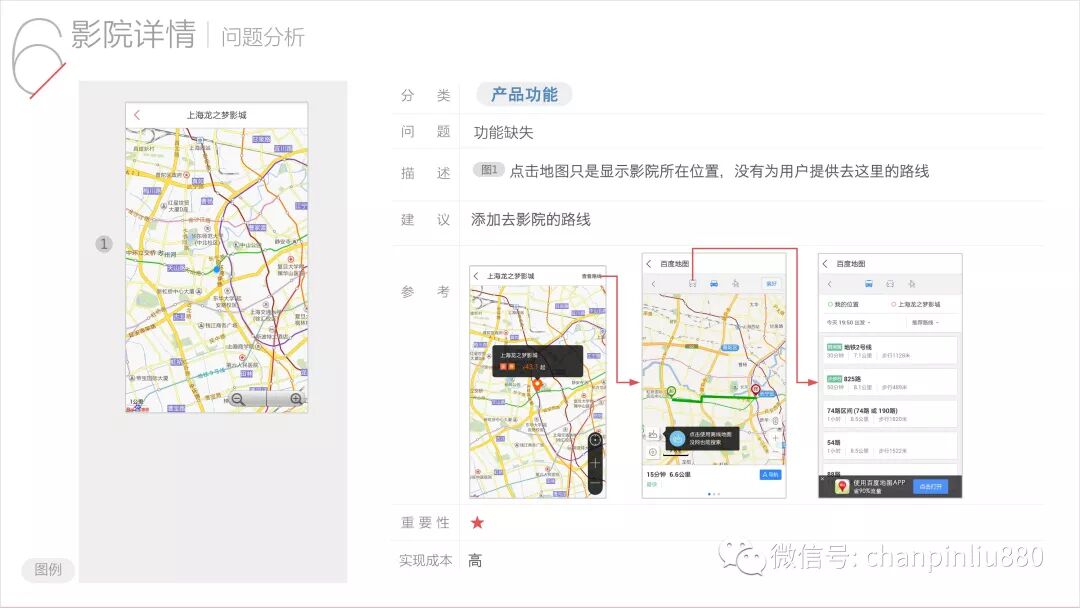Tap back arrow in large 上海龙之梦影城 map
Screen dimensions: 1080x608
pos(137,115)
